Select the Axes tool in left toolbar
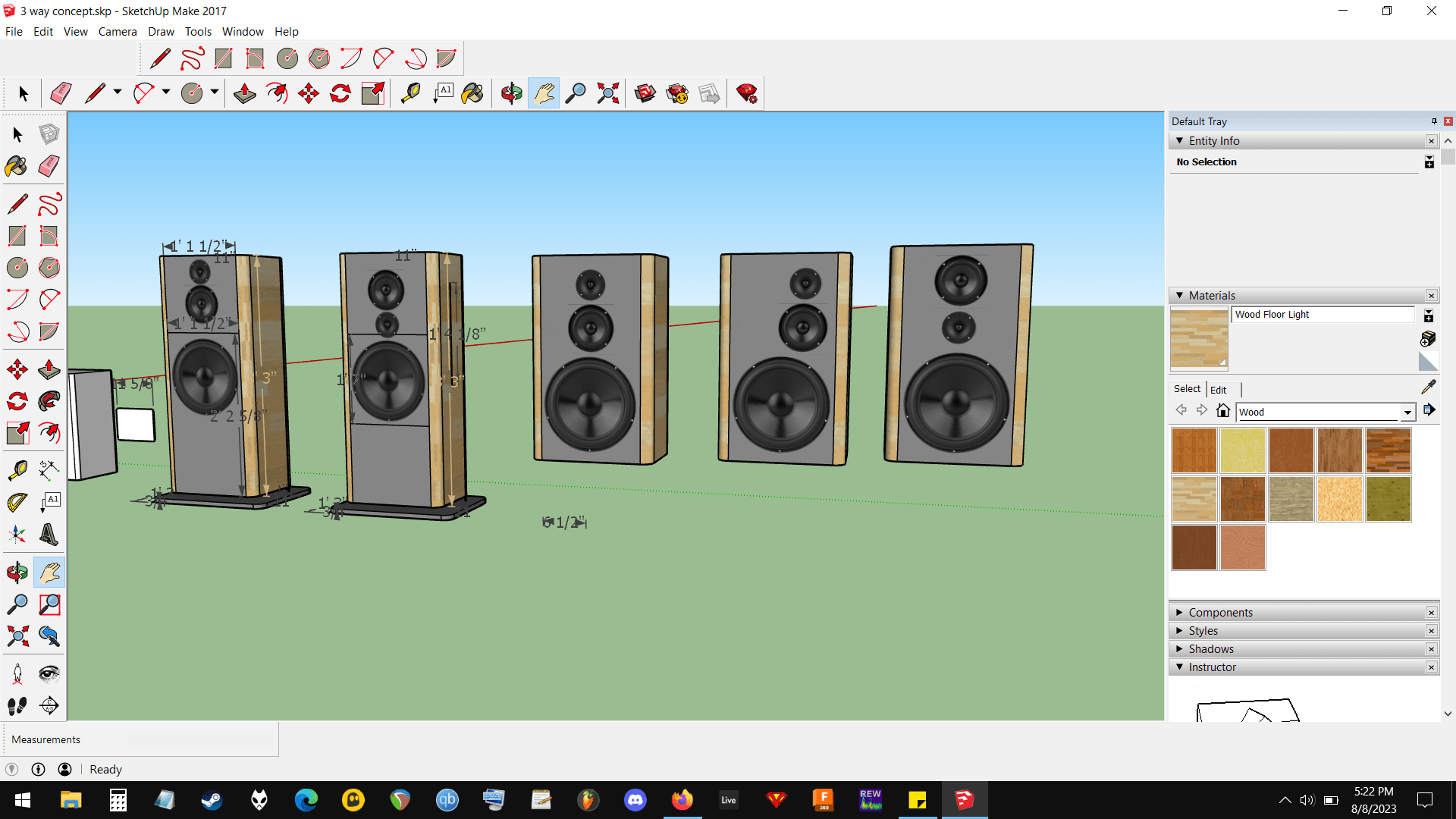The image size is (1456, 819). (17, 535)
